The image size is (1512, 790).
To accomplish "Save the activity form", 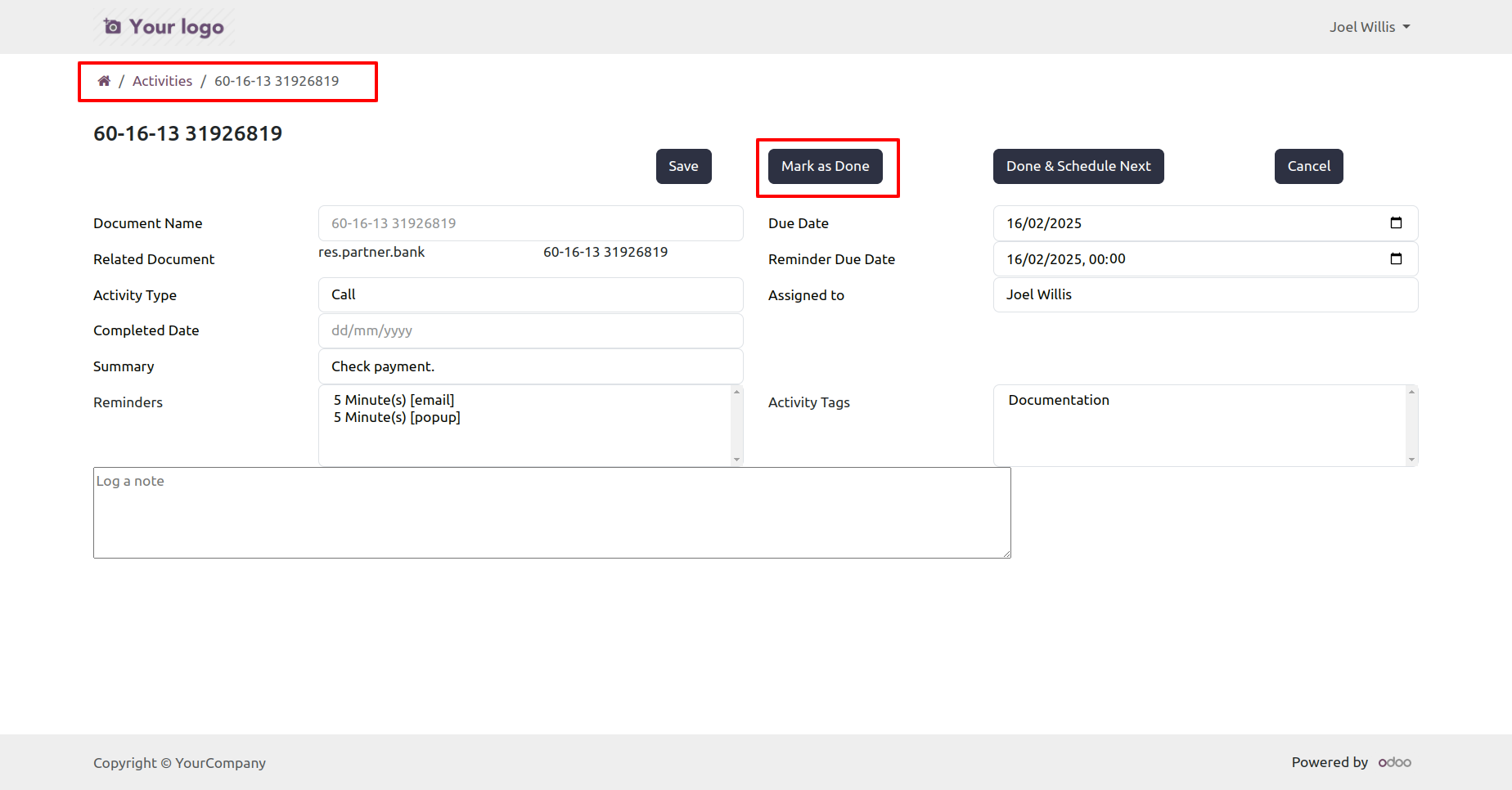I will [x=683, y=166].
